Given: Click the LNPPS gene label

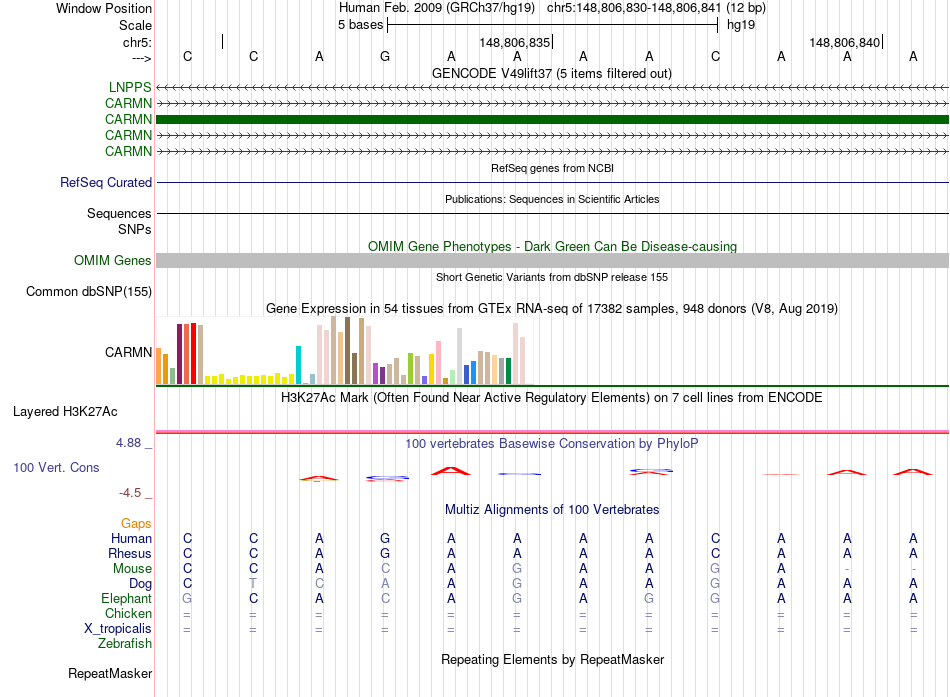Looking at the screenshot, I should pyautogui.click(x=130, y=87).
